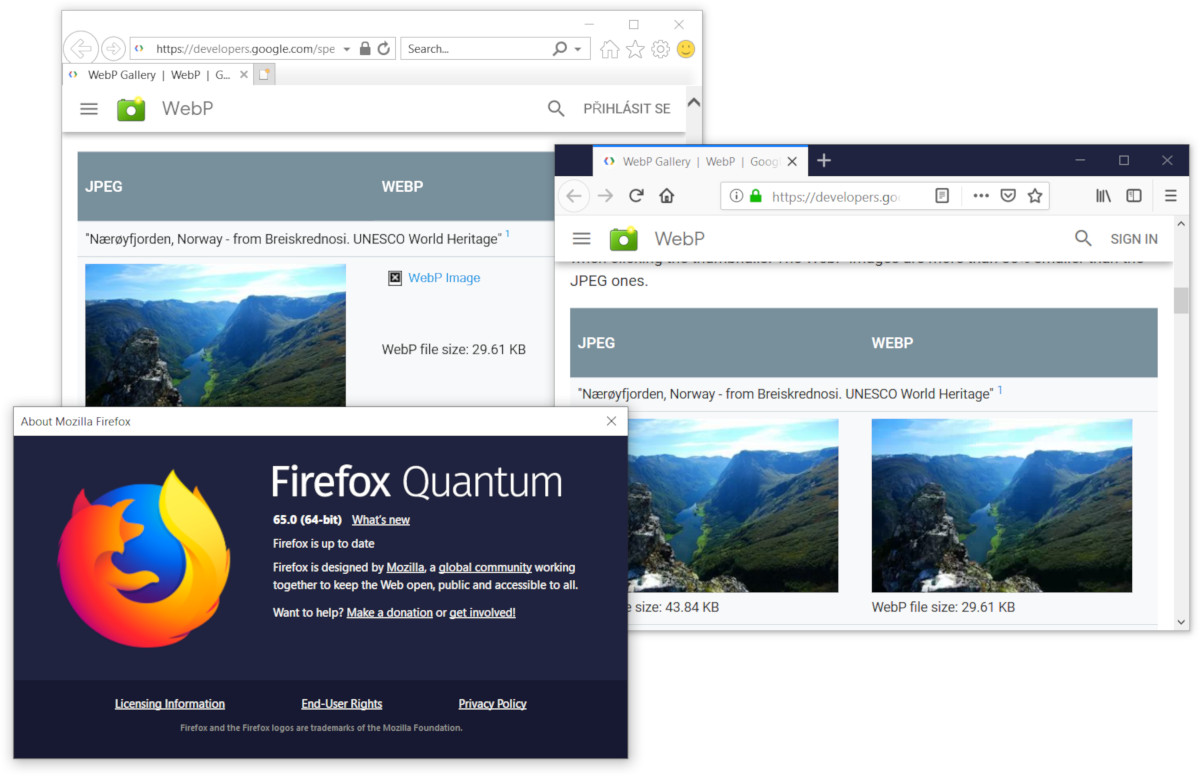Open Licensing Information
Screen dimensions: 1200x776
170,704
